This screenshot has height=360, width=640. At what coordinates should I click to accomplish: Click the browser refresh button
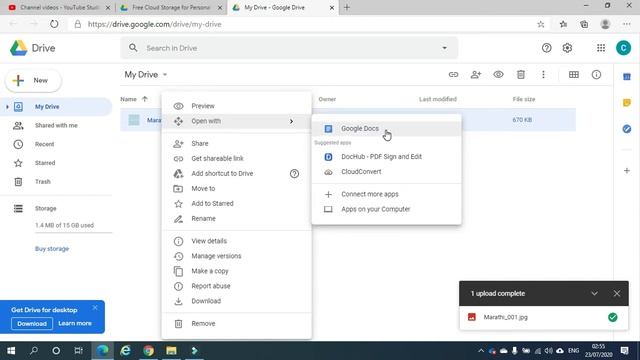[x=54, y=24]
